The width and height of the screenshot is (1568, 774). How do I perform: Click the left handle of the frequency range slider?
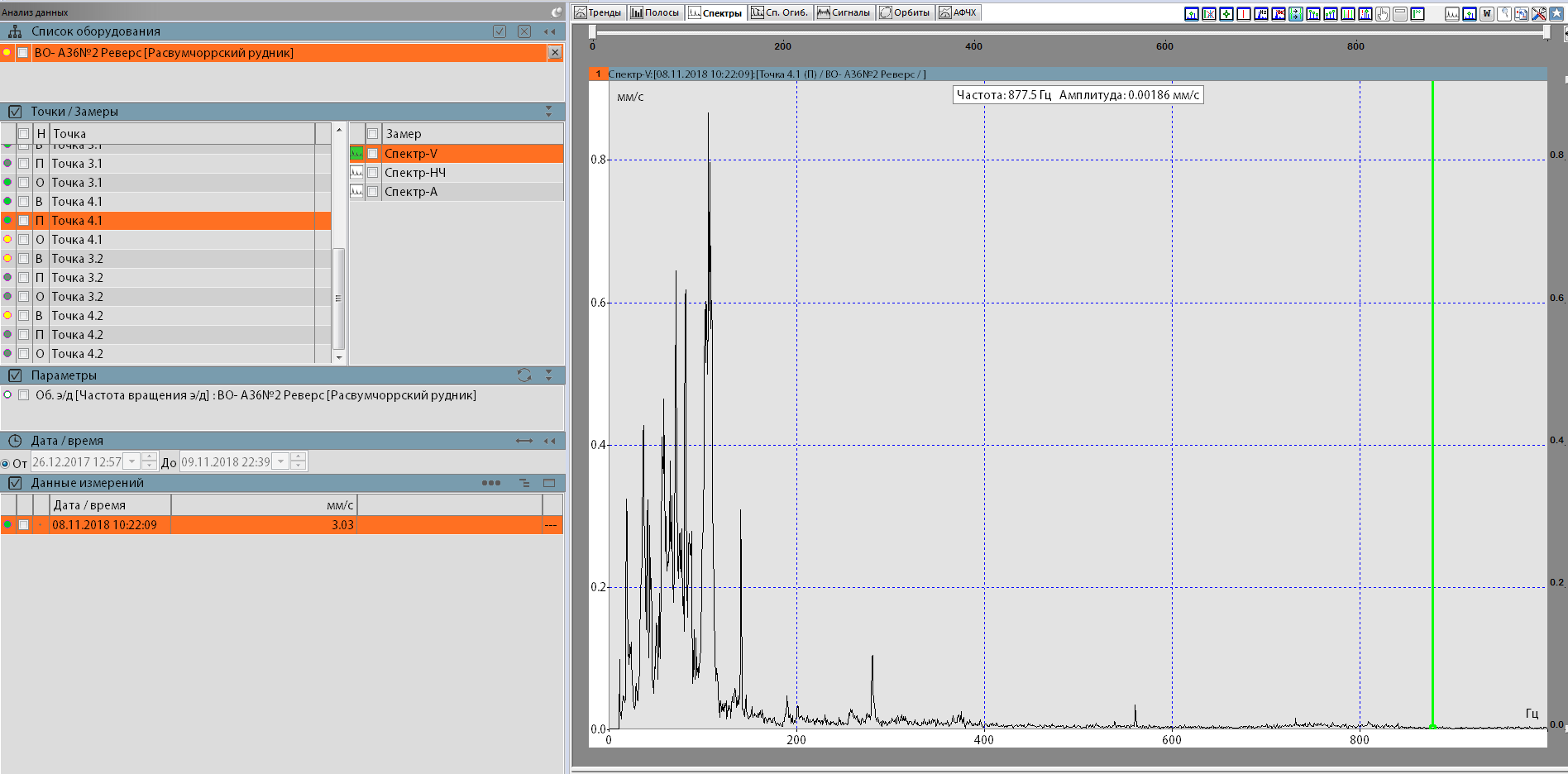click(592, 31)
